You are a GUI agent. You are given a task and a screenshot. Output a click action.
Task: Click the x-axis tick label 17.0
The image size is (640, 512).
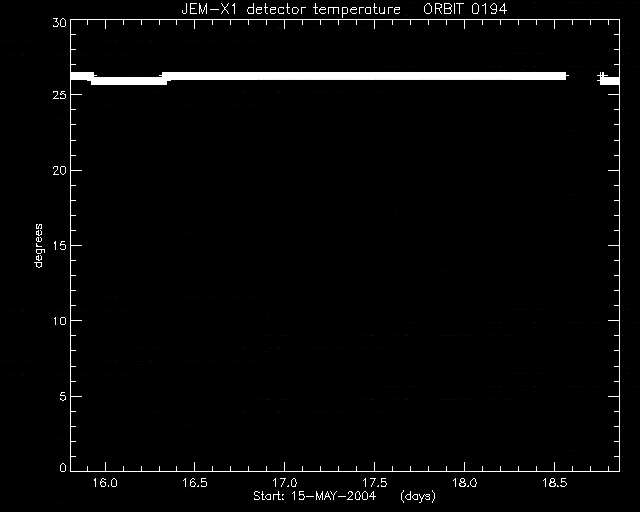click(284, 483)
